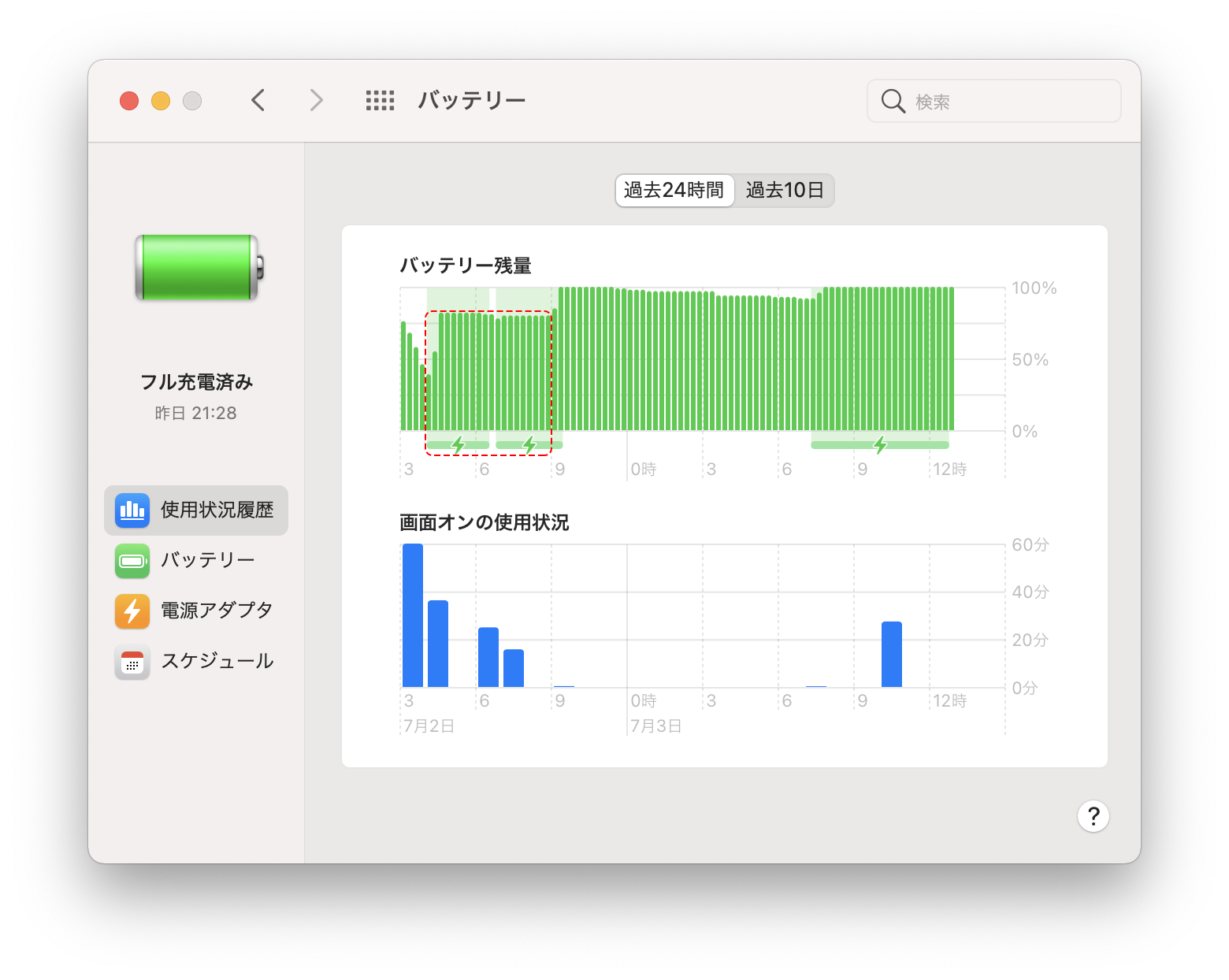The width and height of the screenshot is (1229, 980).
Task: Select スケジュール in the sidebar
Action: point(217,661)
